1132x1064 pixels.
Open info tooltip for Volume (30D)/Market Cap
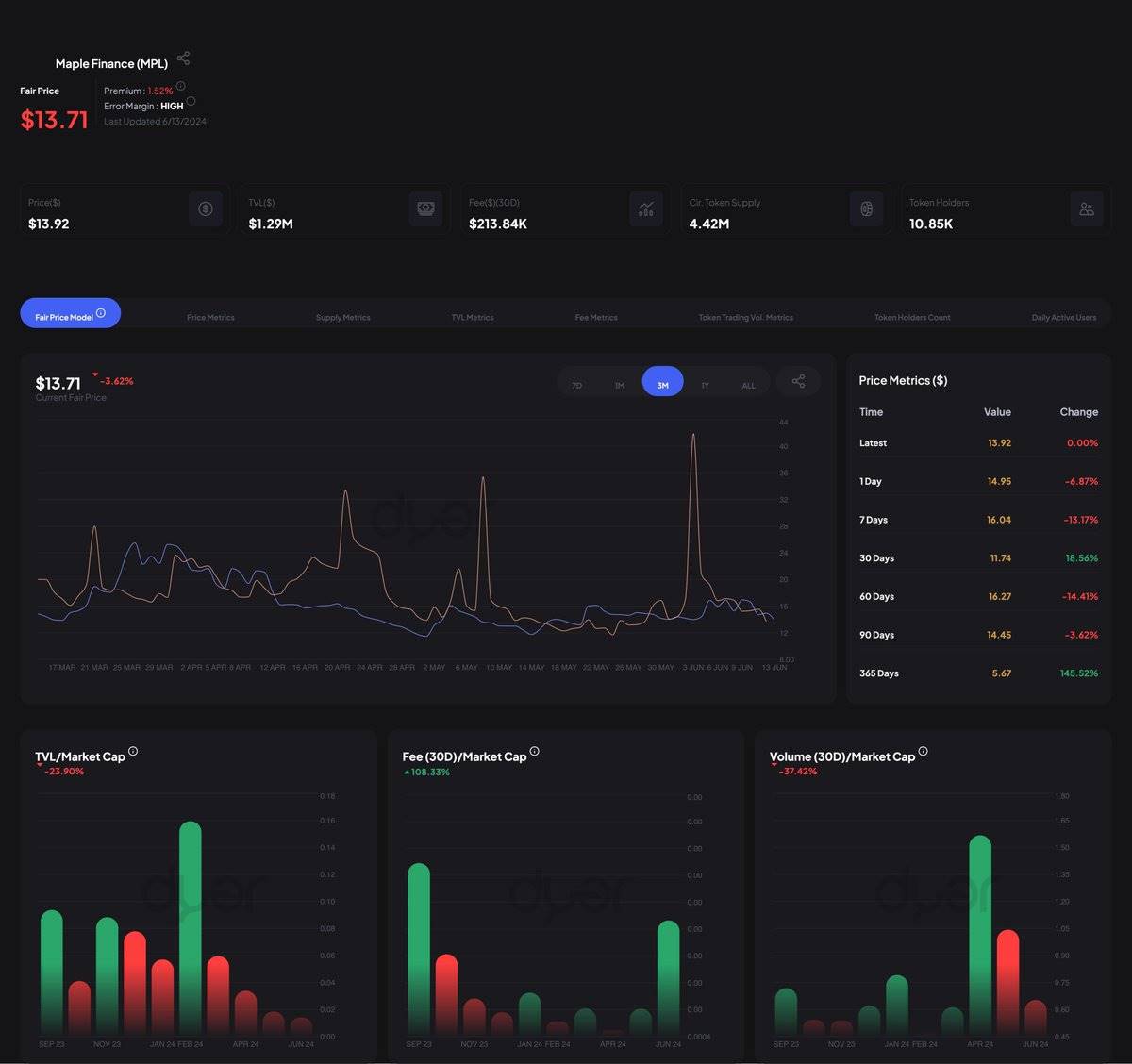924,751
